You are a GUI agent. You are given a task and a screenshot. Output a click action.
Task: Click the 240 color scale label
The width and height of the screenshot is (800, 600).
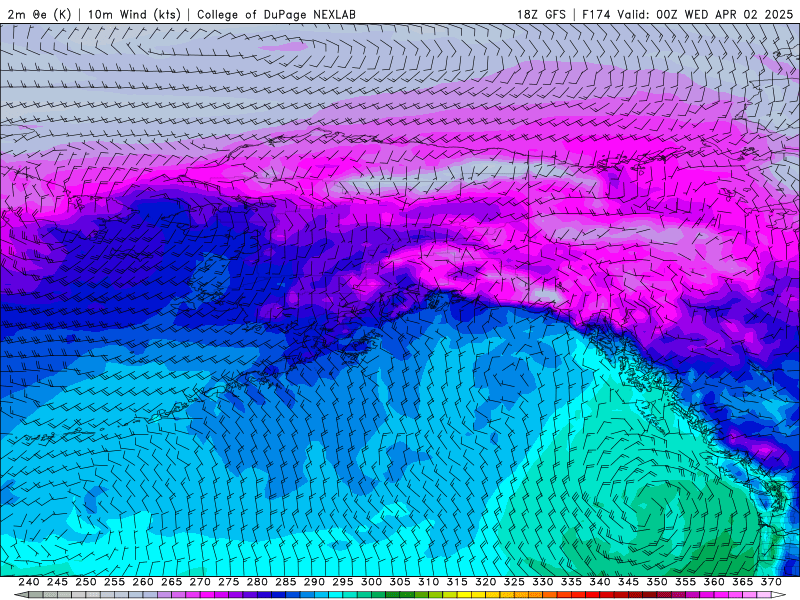pyautogui.click(x=29, y=582)
